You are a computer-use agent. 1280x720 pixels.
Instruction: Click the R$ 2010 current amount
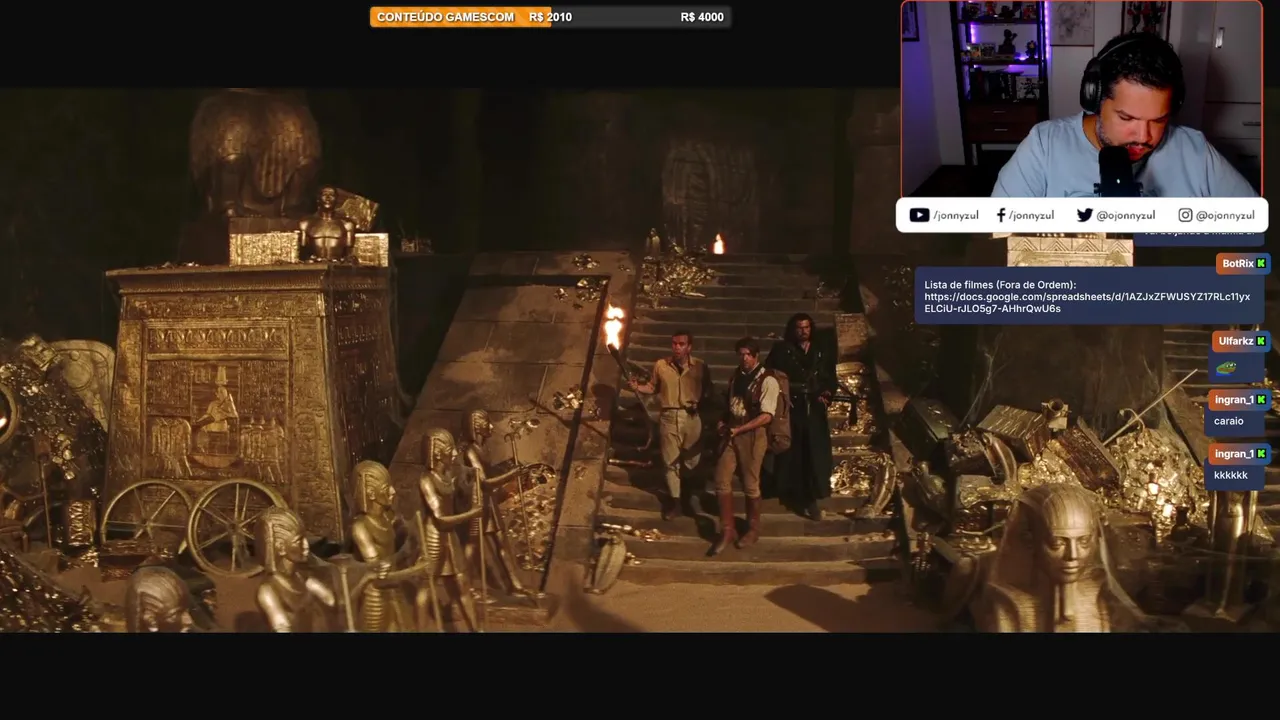click(551, 17)
